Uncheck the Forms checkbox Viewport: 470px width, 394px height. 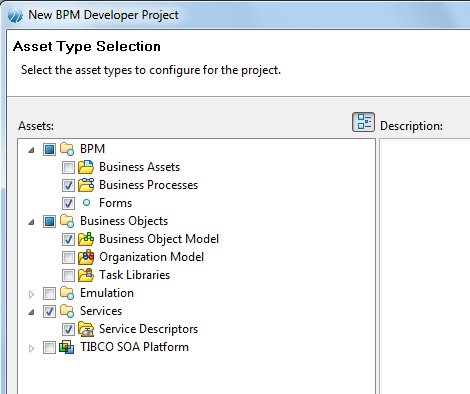click(x=68, y=203)
